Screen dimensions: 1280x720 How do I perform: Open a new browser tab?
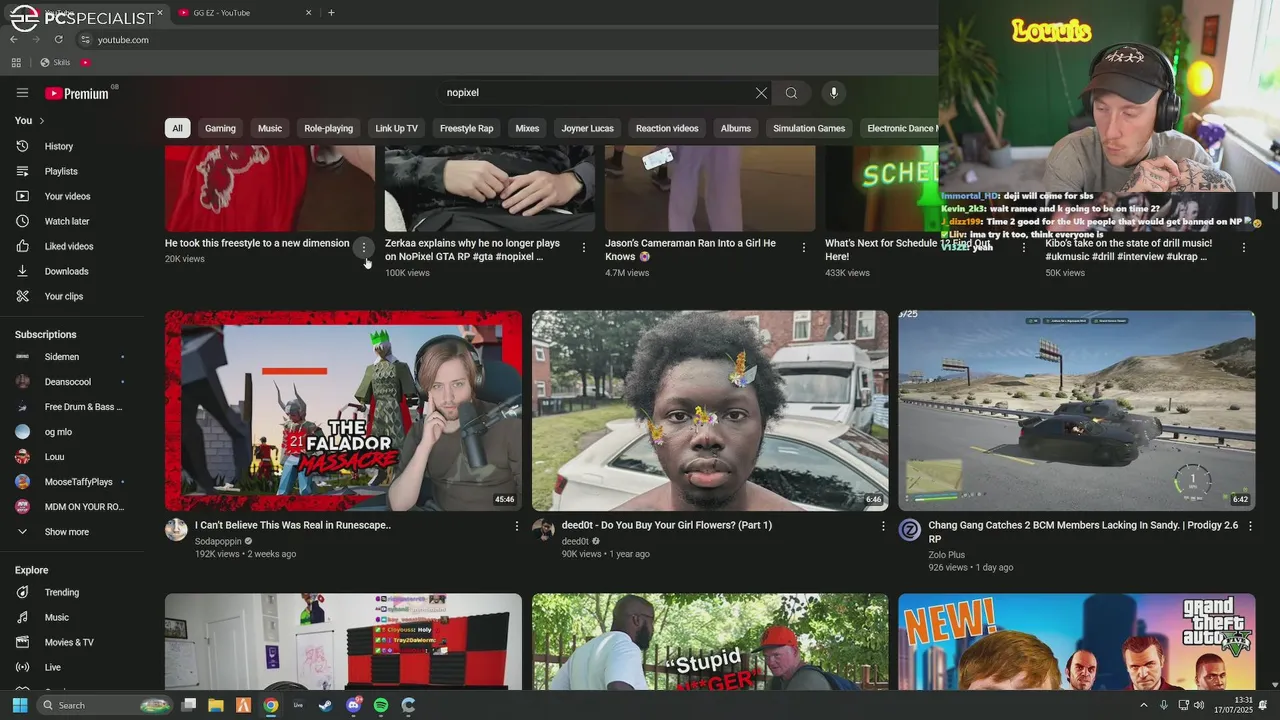click(331, 13)
